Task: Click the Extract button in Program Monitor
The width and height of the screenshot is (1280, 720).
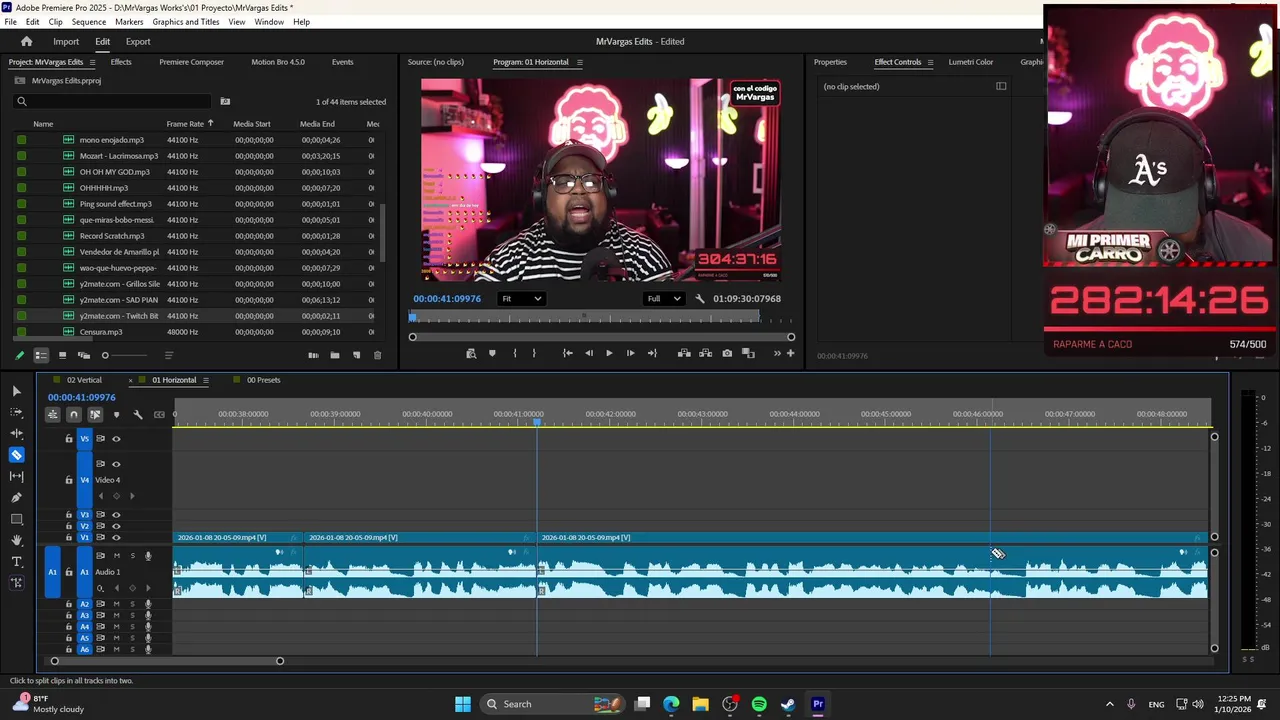Action: pos(705,353)
